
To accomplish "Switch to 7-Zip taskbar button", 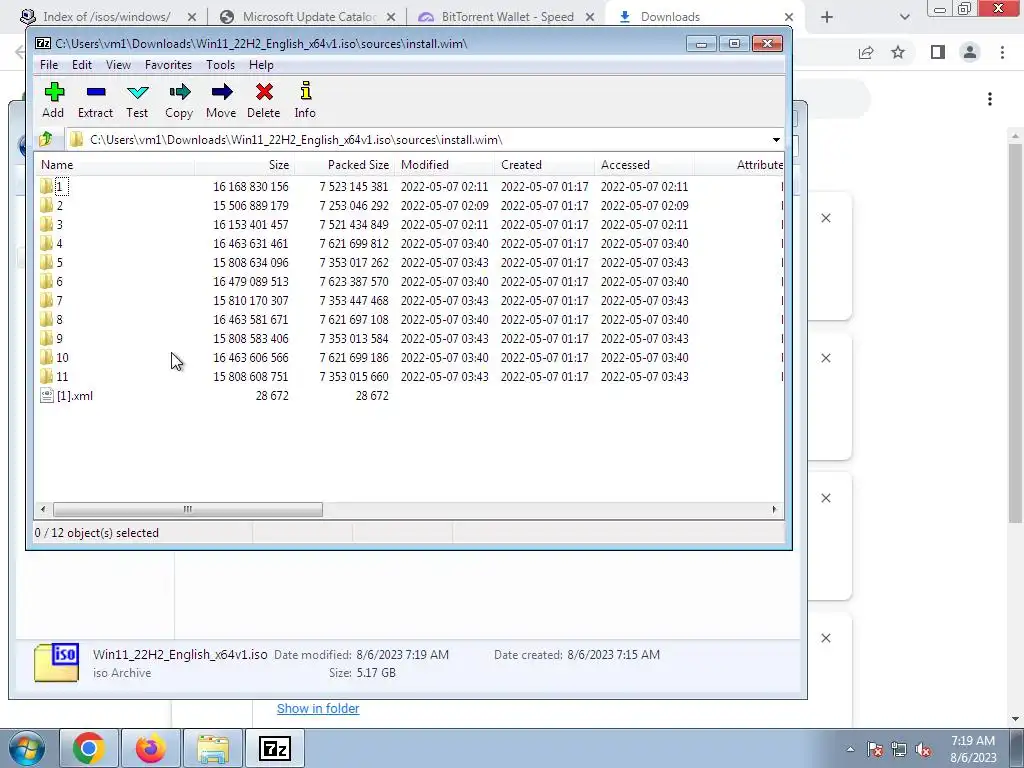I will pyautogui.click(x=274, y=748).
